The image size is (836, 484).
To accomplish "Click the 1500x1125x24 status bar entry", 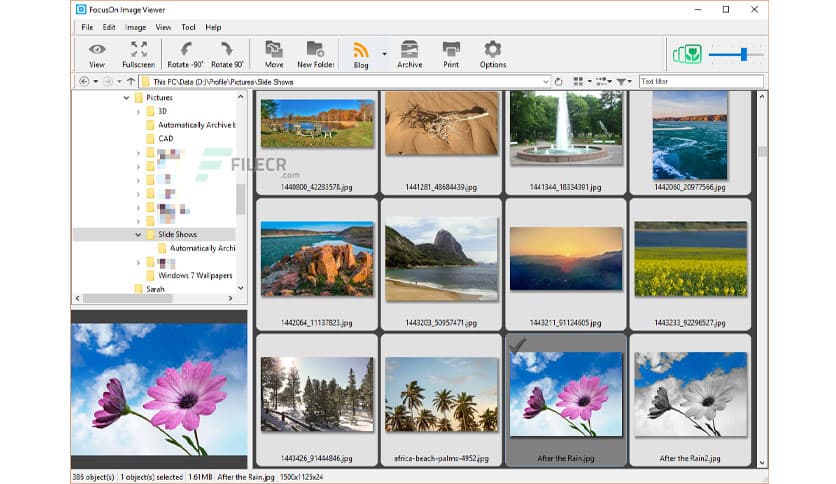I will click(301, 477).
